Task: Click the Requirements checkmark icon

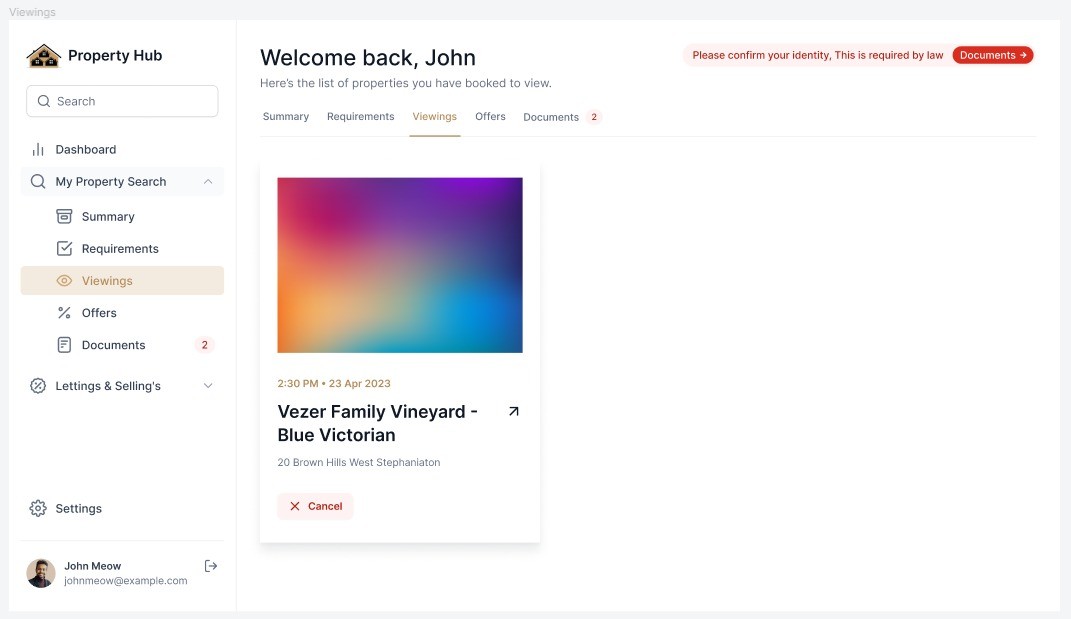Action: coord(64,249)
